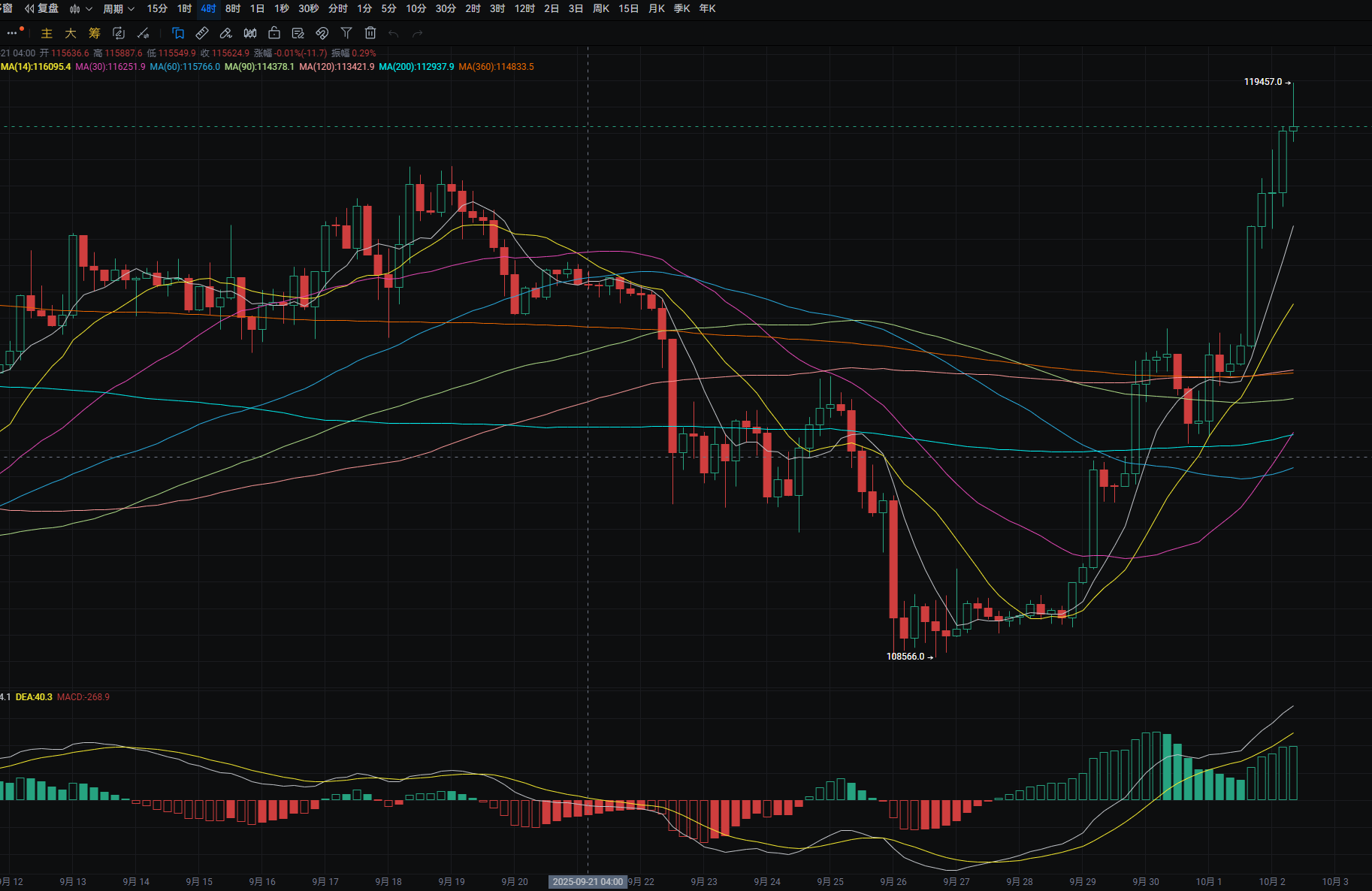Open the filter funnel icon
Viewport: 1372px width, 891px height.
click(346, 33)
